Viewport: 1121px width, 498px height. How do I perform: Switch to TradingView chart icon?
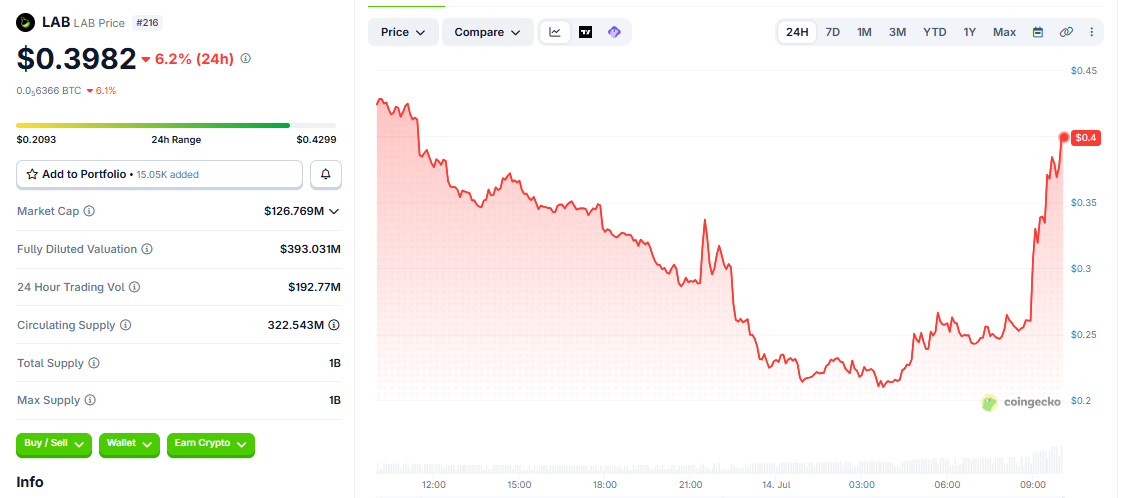[586, 32]
